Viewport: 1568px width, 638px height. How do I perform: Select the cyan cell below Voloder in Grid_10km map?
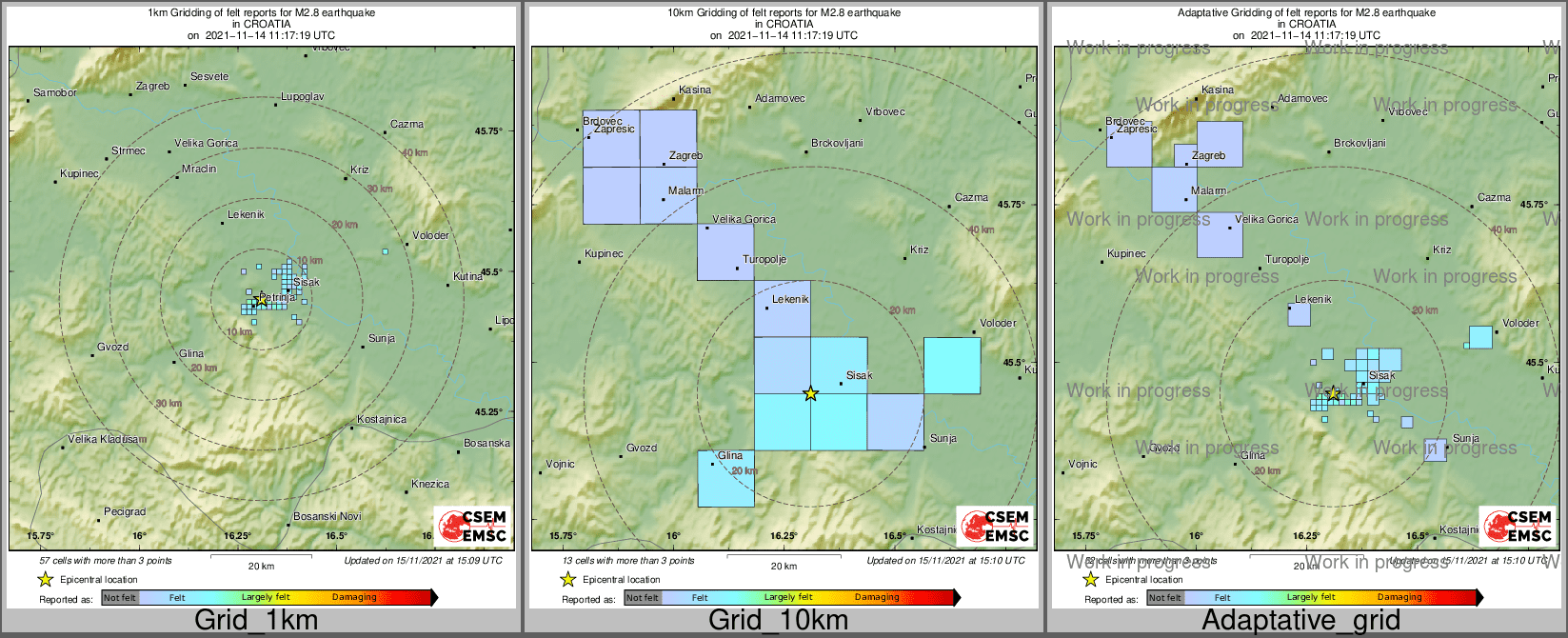952,366
